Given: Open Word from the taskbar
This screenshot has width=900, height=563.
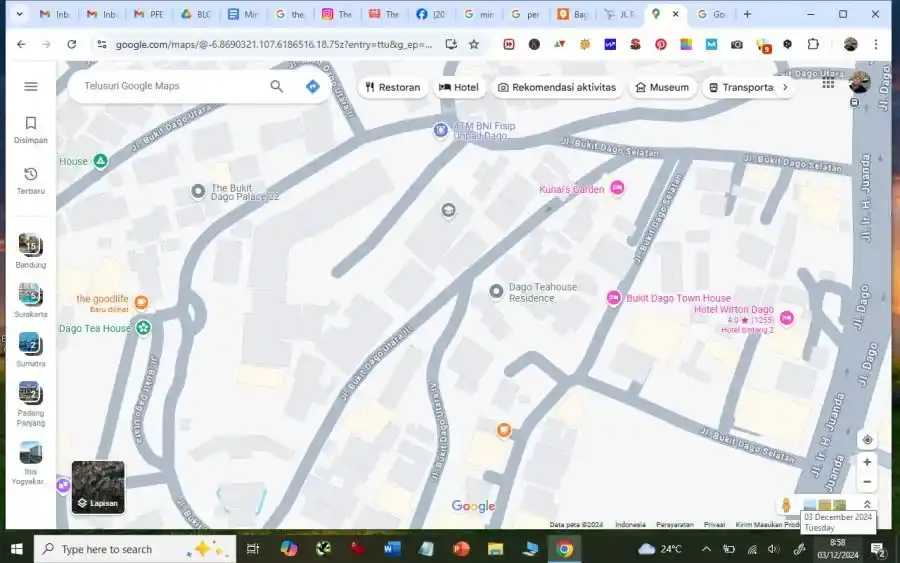Looking at the screenshot, I should click(x=392, y=549).
